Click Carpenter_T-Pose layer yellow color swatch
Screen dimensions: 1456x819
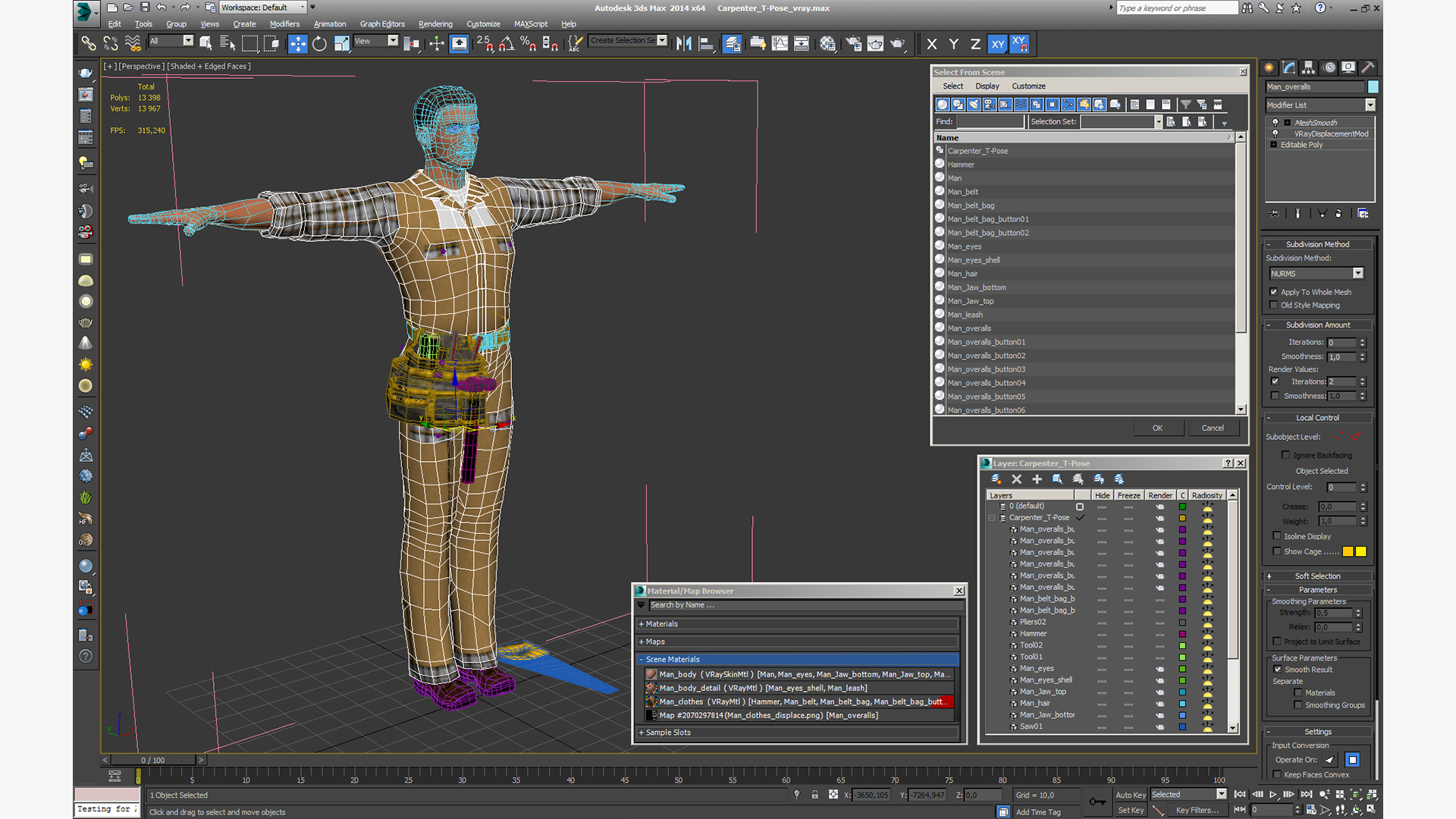(x=1182, y=518)
